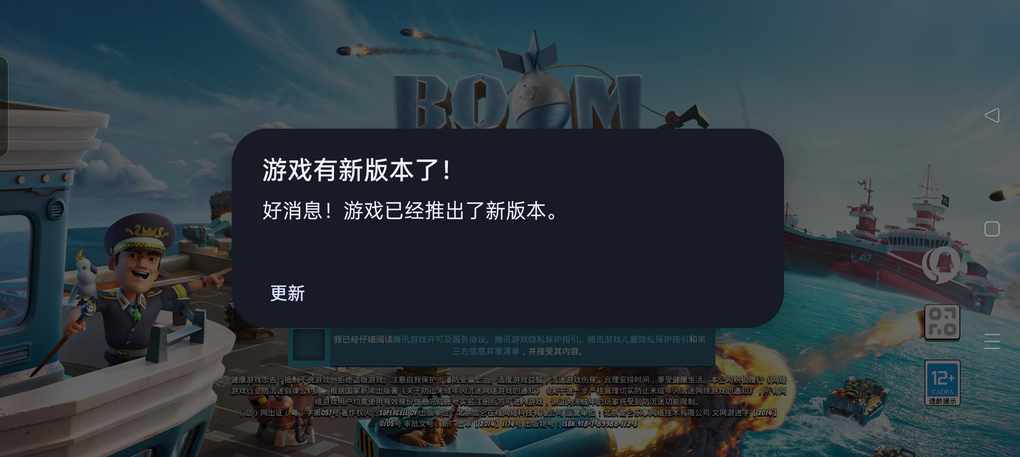This screenshot has width=1020, height=457.
Task: Open the bell notification bubble icon
Action: (941, 265)
